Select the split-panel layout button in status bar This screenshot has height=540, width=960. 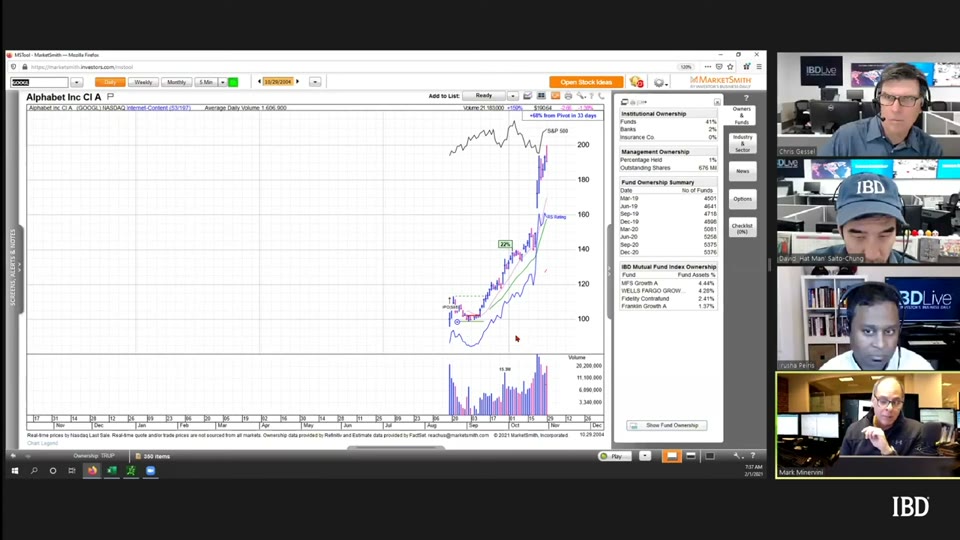pyautogui.click(x=691, y=456)
